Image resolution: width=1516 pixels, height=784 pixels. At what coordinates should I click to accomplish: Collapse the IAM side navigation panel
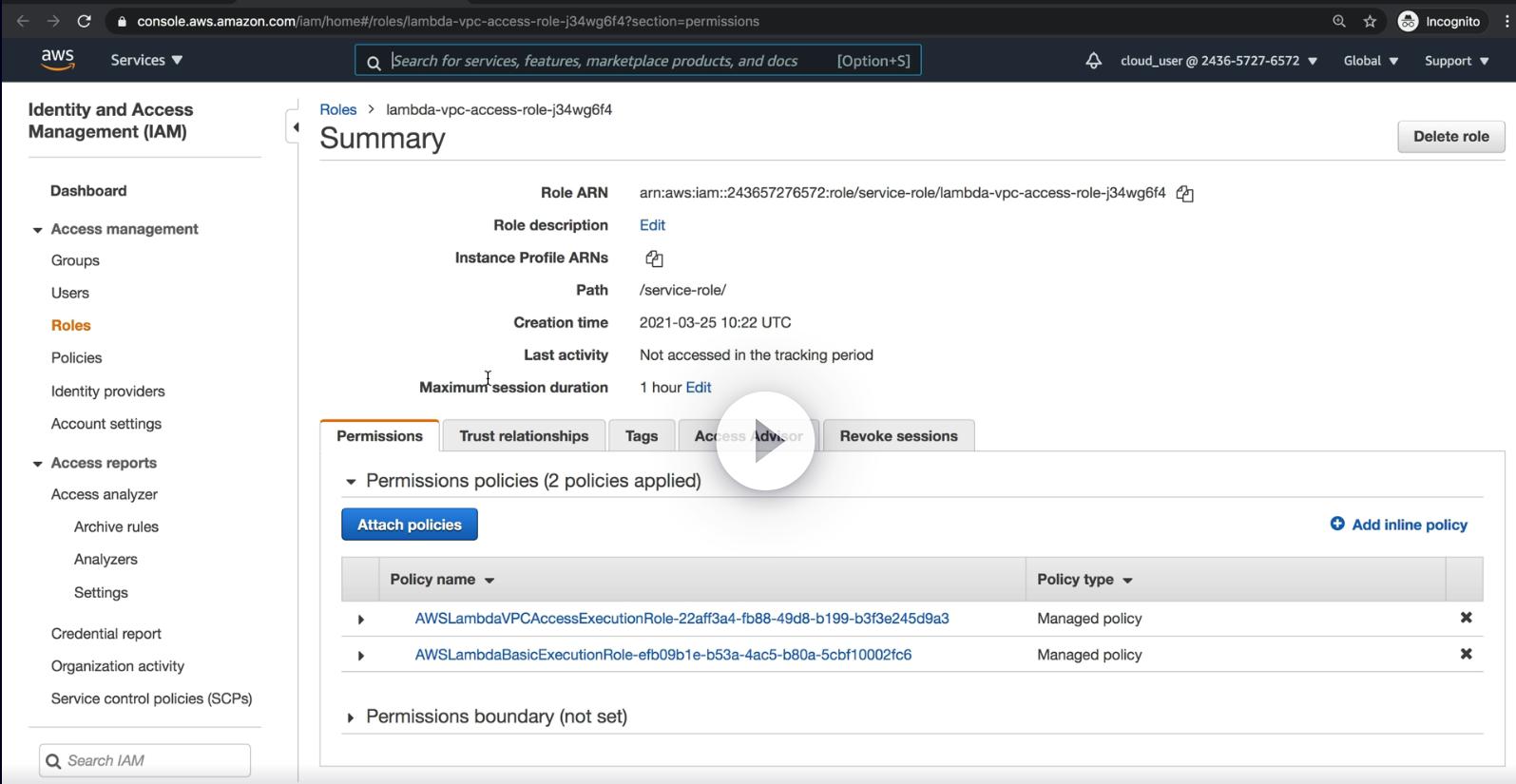coord(296,127)
